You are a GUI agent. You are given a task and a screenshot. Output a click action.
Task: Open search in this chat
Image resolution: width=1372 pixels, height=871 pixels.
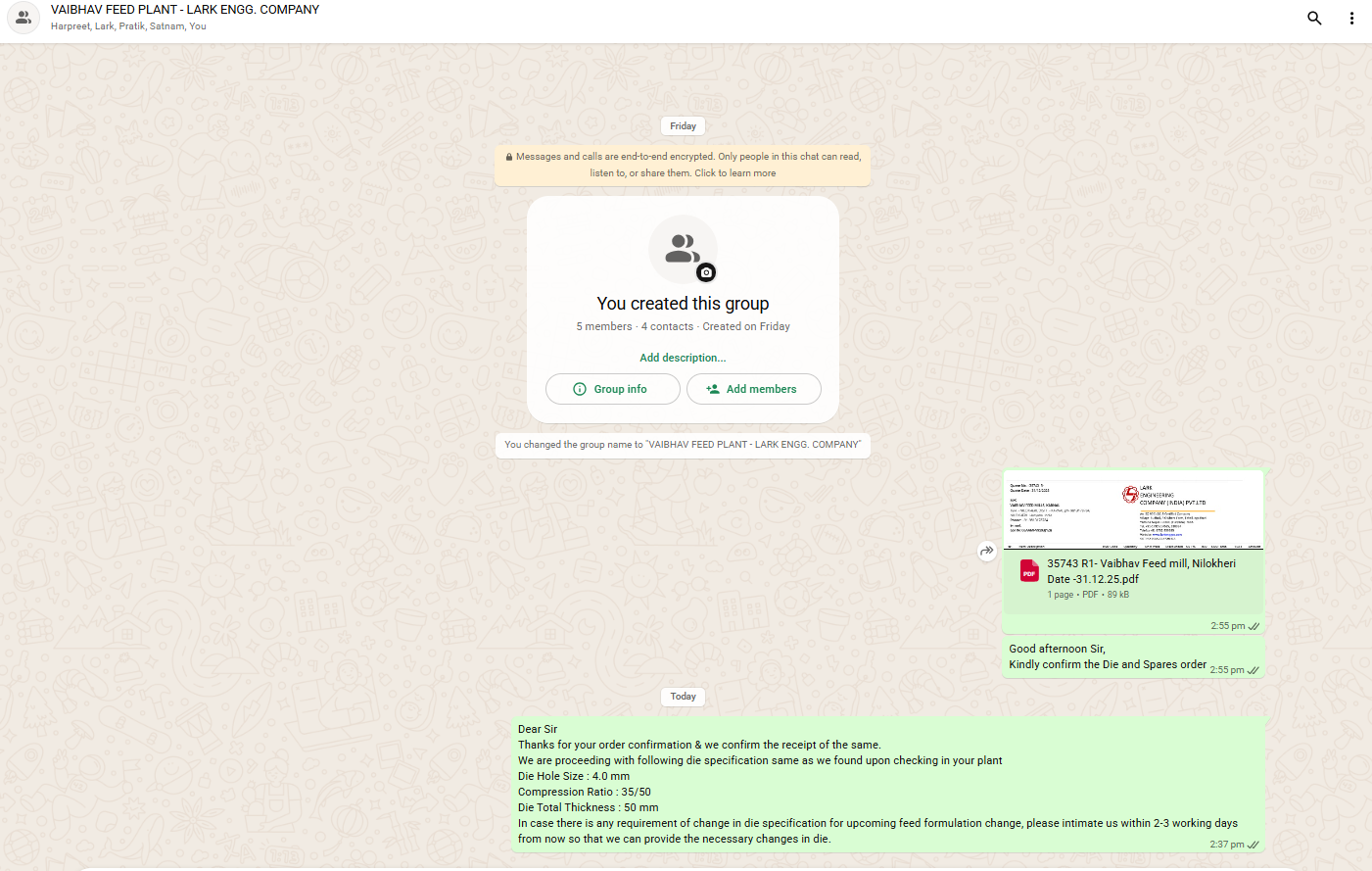click(x=1314, y=18)
